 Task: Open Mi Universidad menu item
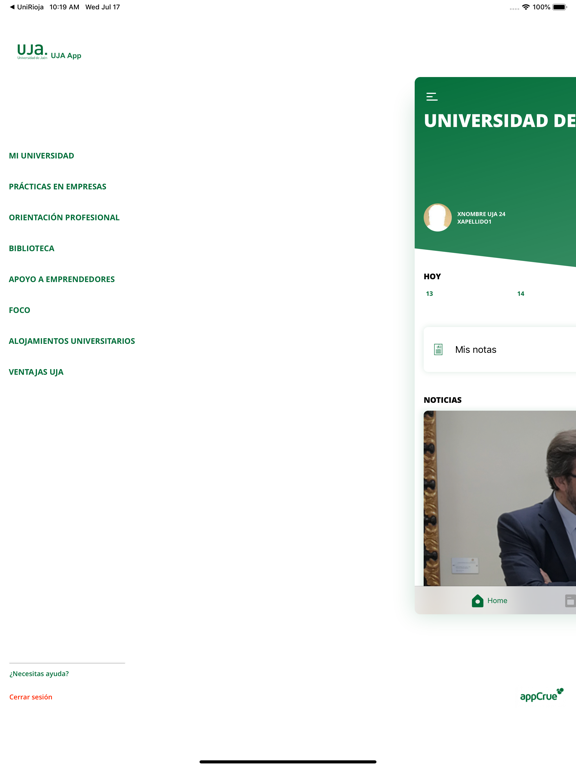tap(42, 156)
